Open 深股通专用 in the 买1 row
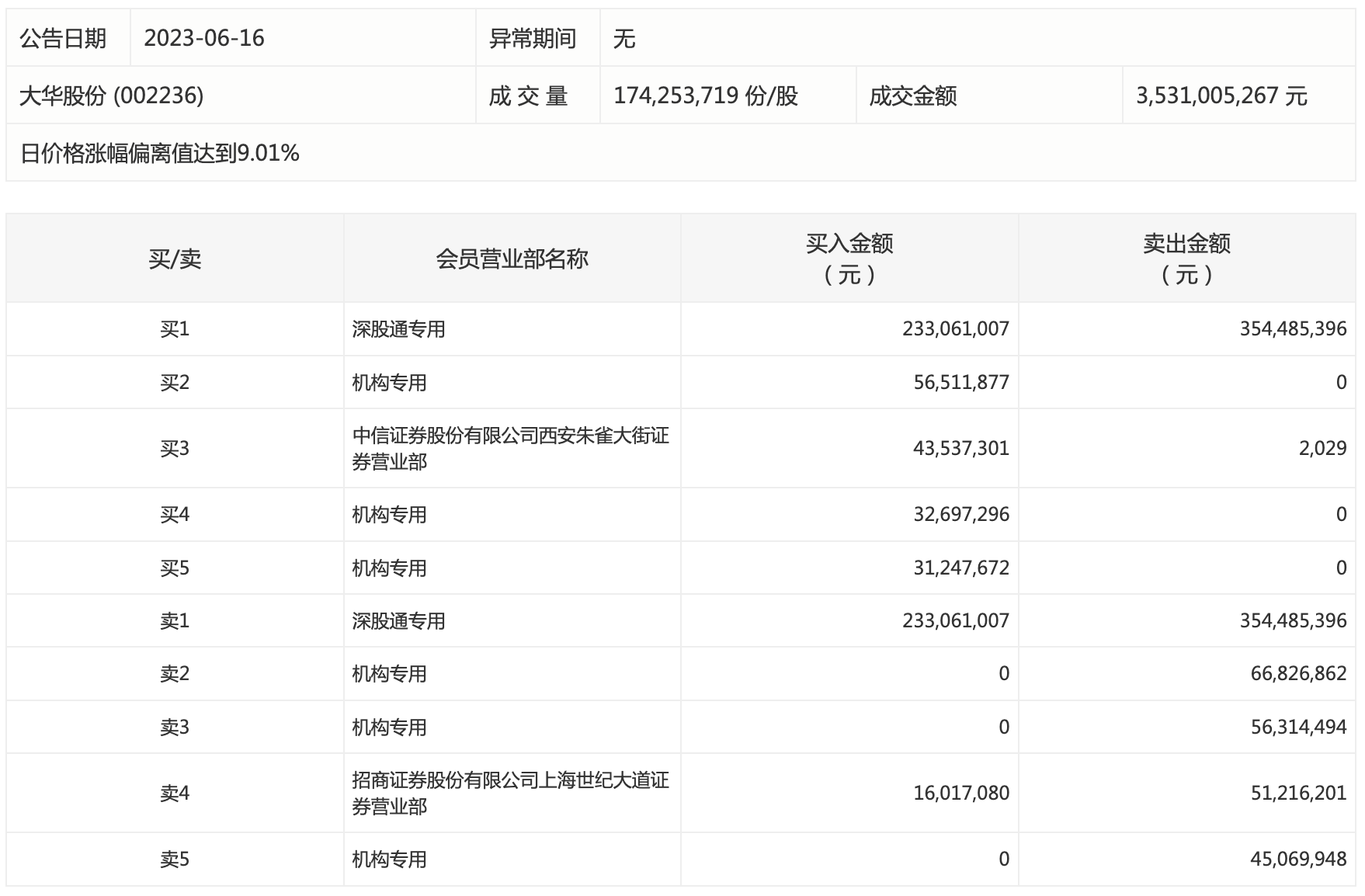Screen dimensions: 1365x896 [398, 329]
